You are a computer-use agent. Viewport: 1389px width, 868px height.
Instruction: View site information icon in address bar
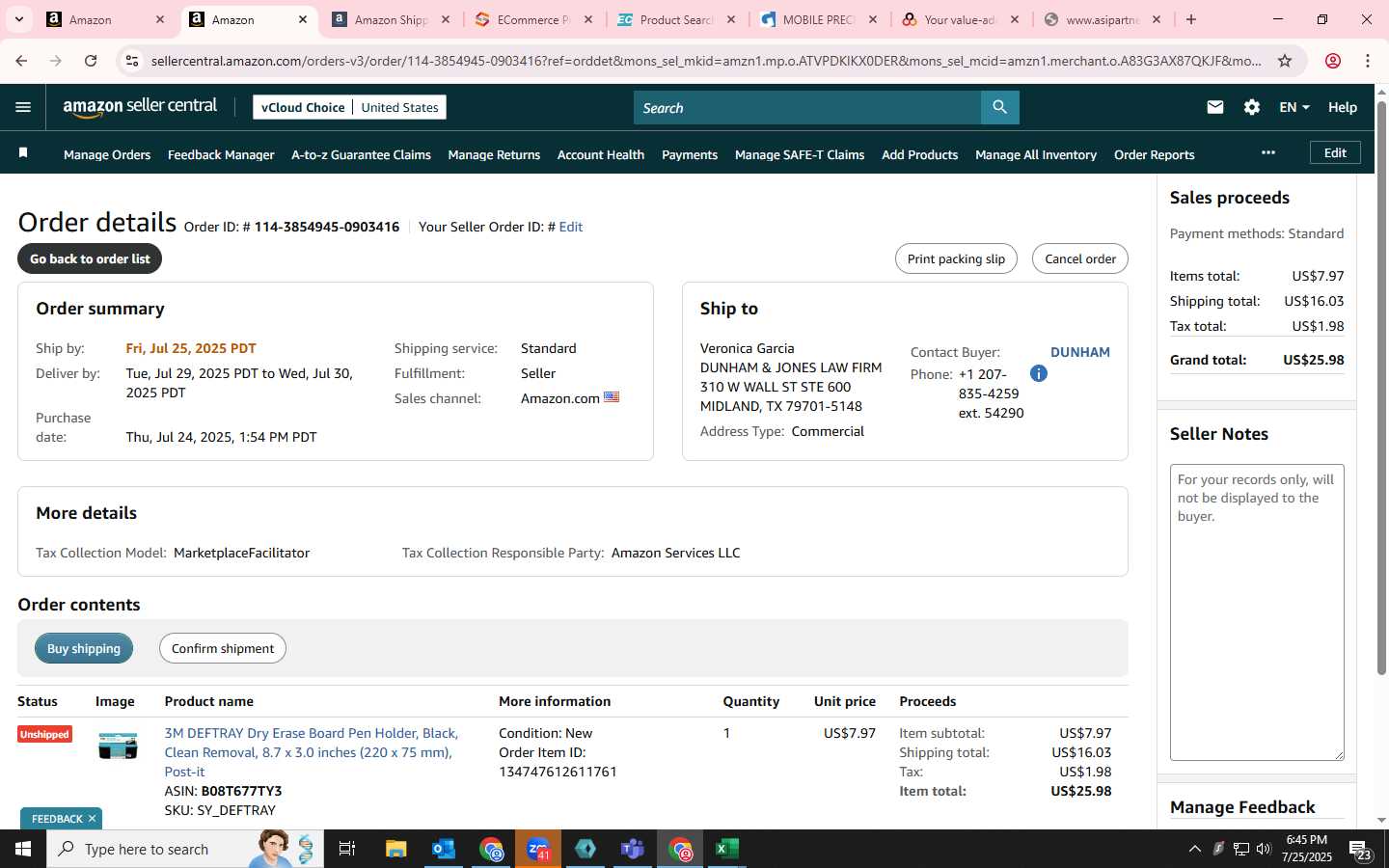(x=131, y=61)
